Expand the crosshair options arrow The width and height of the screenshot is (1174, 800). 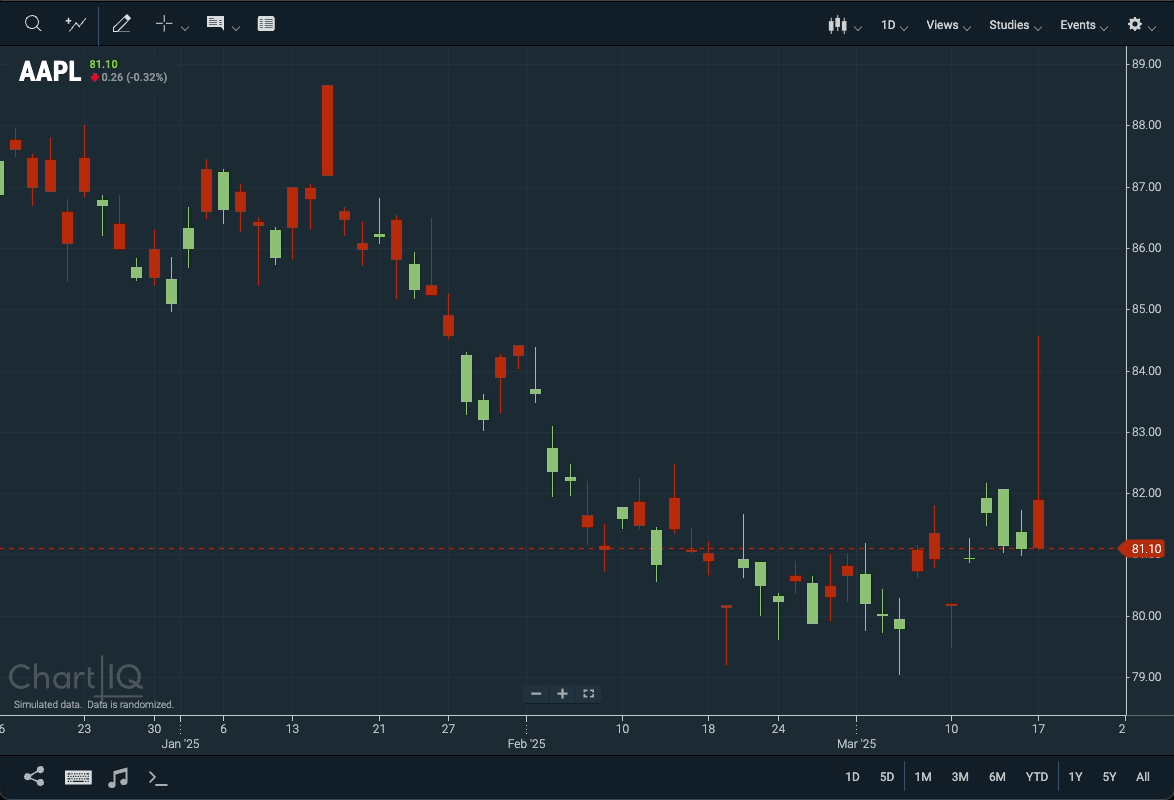click(x=185, y=28)
